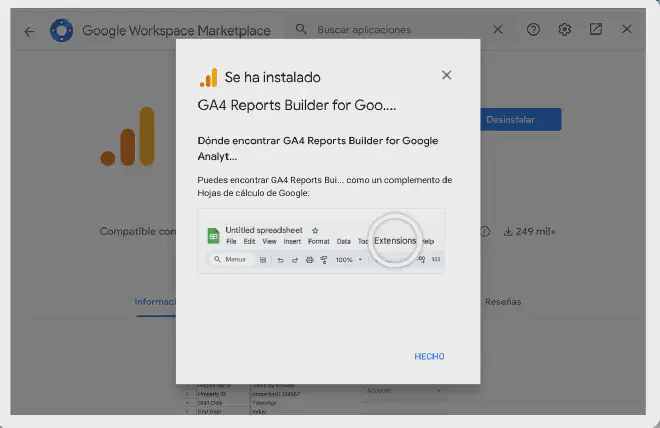Click the paint format icon in preview
Viewport: 660px width, 428px height.
[324, 260]
